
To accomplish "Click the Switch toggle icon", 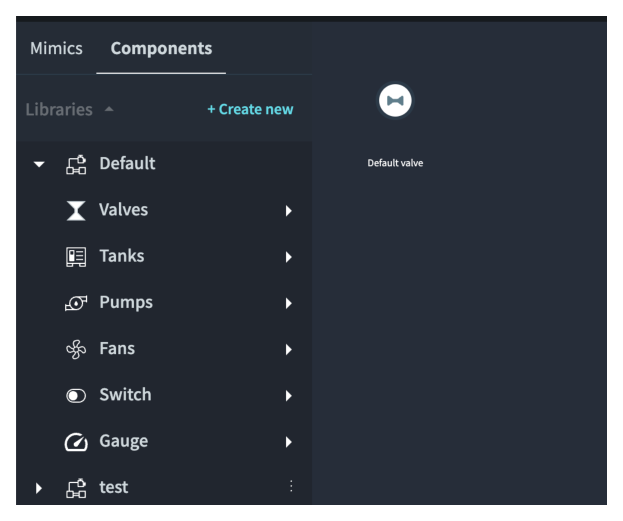I will [76, 396].
